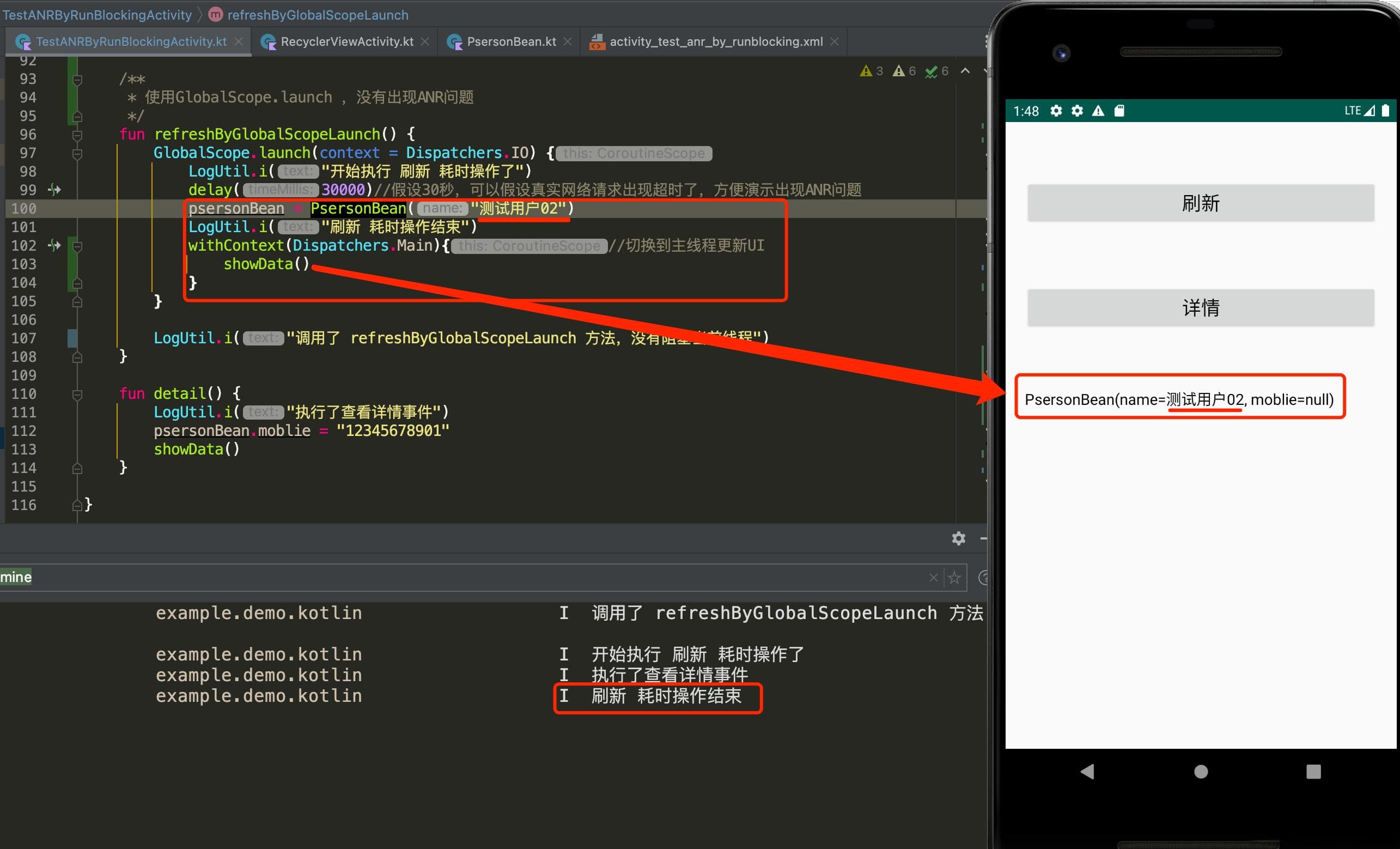Tap the first settings gear in emulator status bar
Image resolution: width=1400 pixels, height=849 pixels.
coord(1056,111)
